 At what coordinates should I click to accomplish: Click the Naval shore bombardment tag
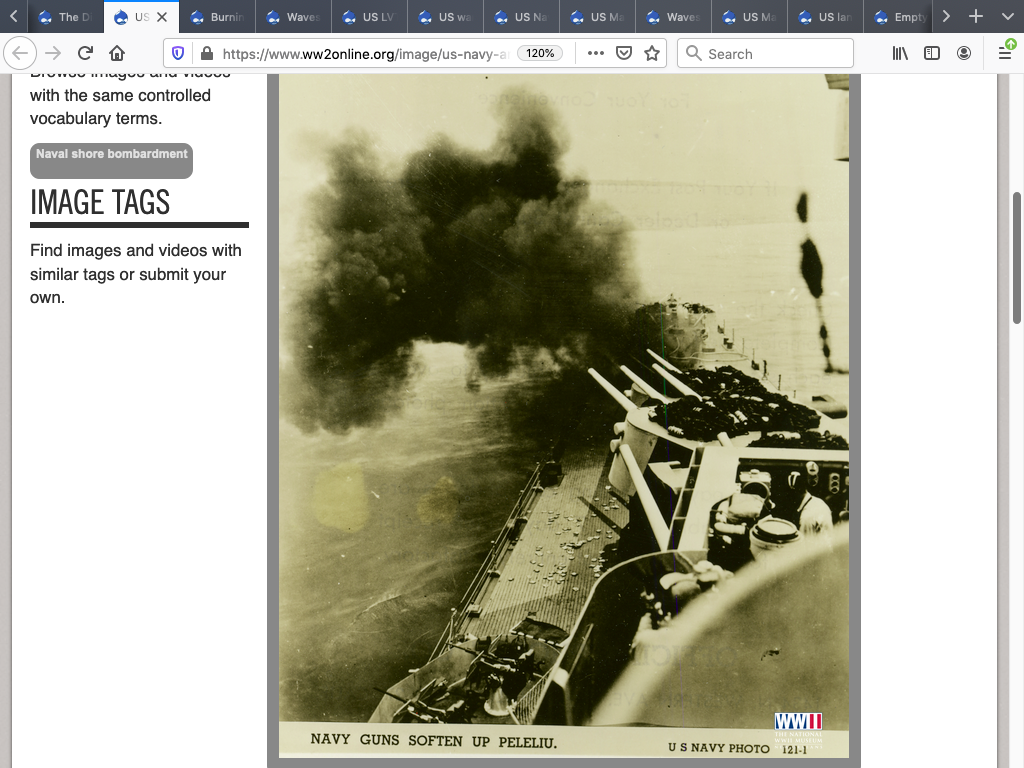click(x=112, y=155)
